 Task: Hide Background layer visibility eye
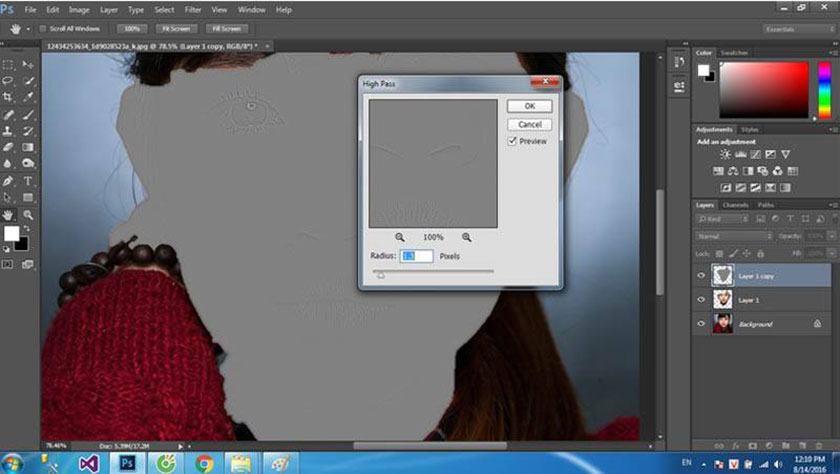point(701,323)
